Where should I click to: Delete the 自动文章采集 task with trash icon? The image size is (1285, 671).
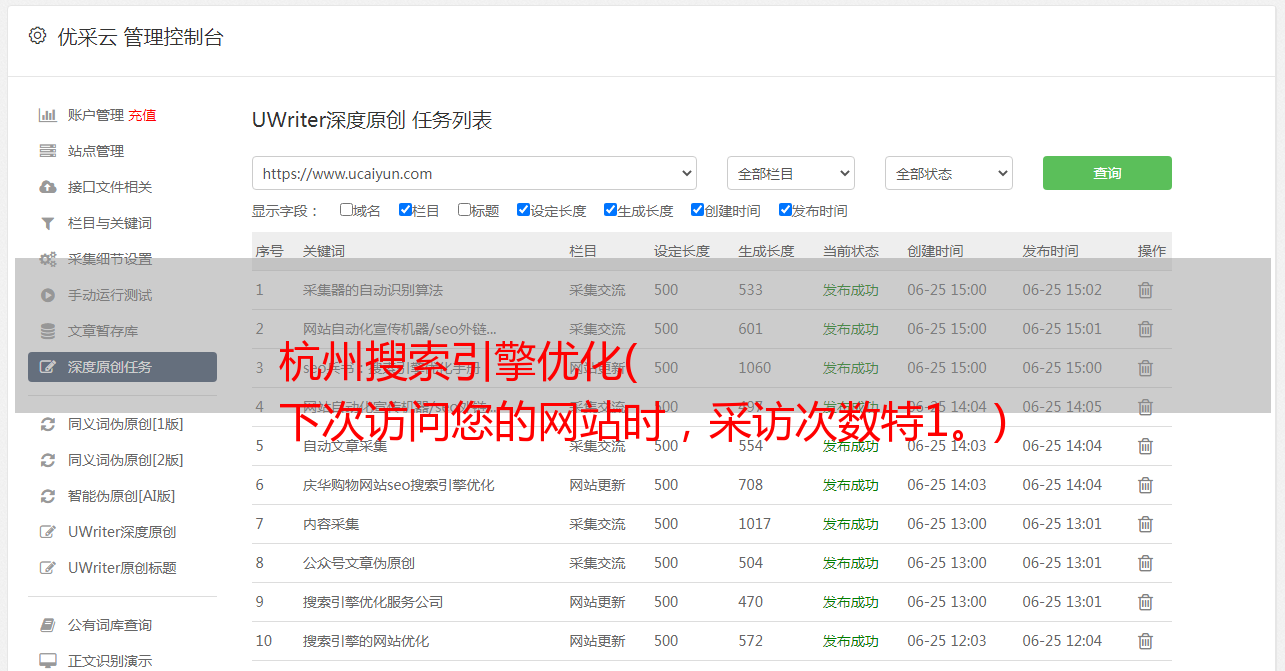coord(1146,446)
